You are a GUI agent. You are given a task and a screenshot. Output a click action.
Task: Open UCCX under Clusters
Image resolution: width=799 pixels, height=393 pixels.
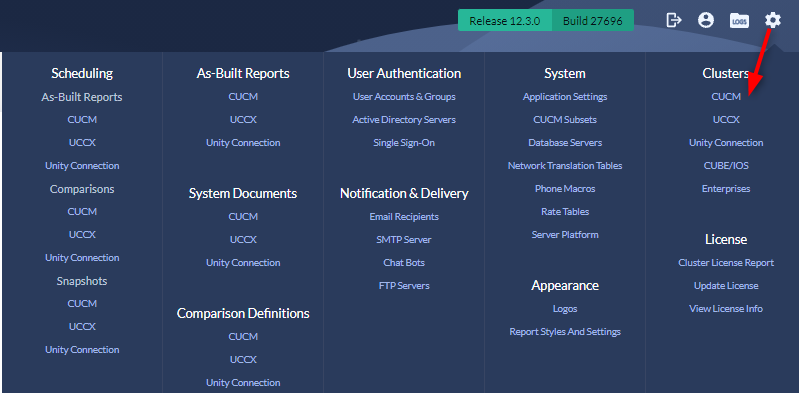point(726,119)
